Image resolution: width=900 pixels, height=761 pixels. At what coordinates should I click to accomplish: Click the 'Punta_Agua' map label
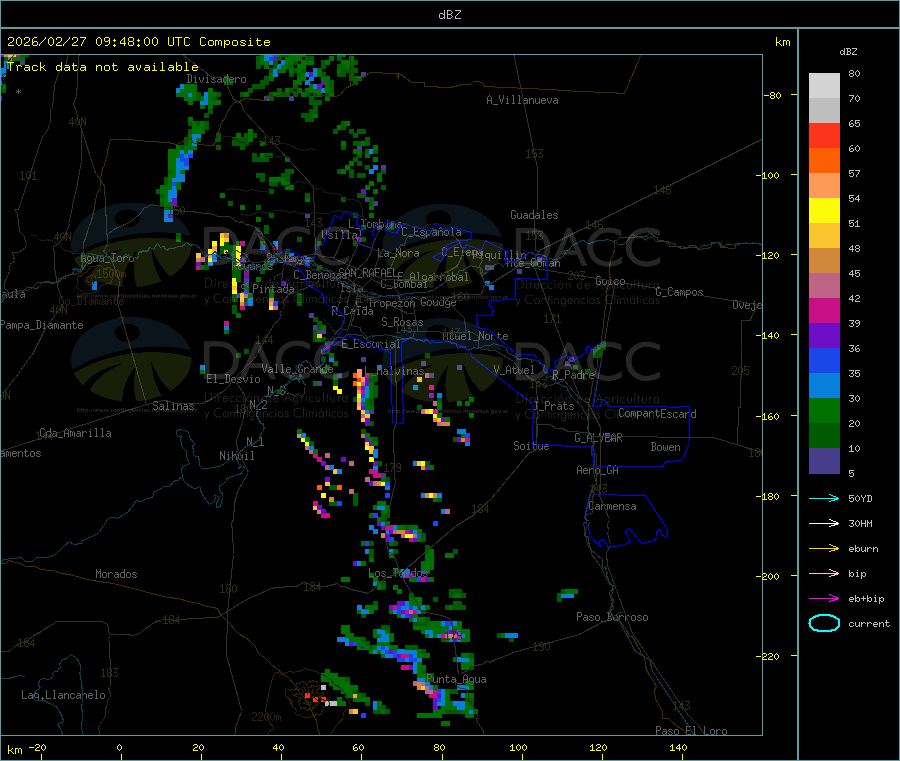[x=456, y=679]
